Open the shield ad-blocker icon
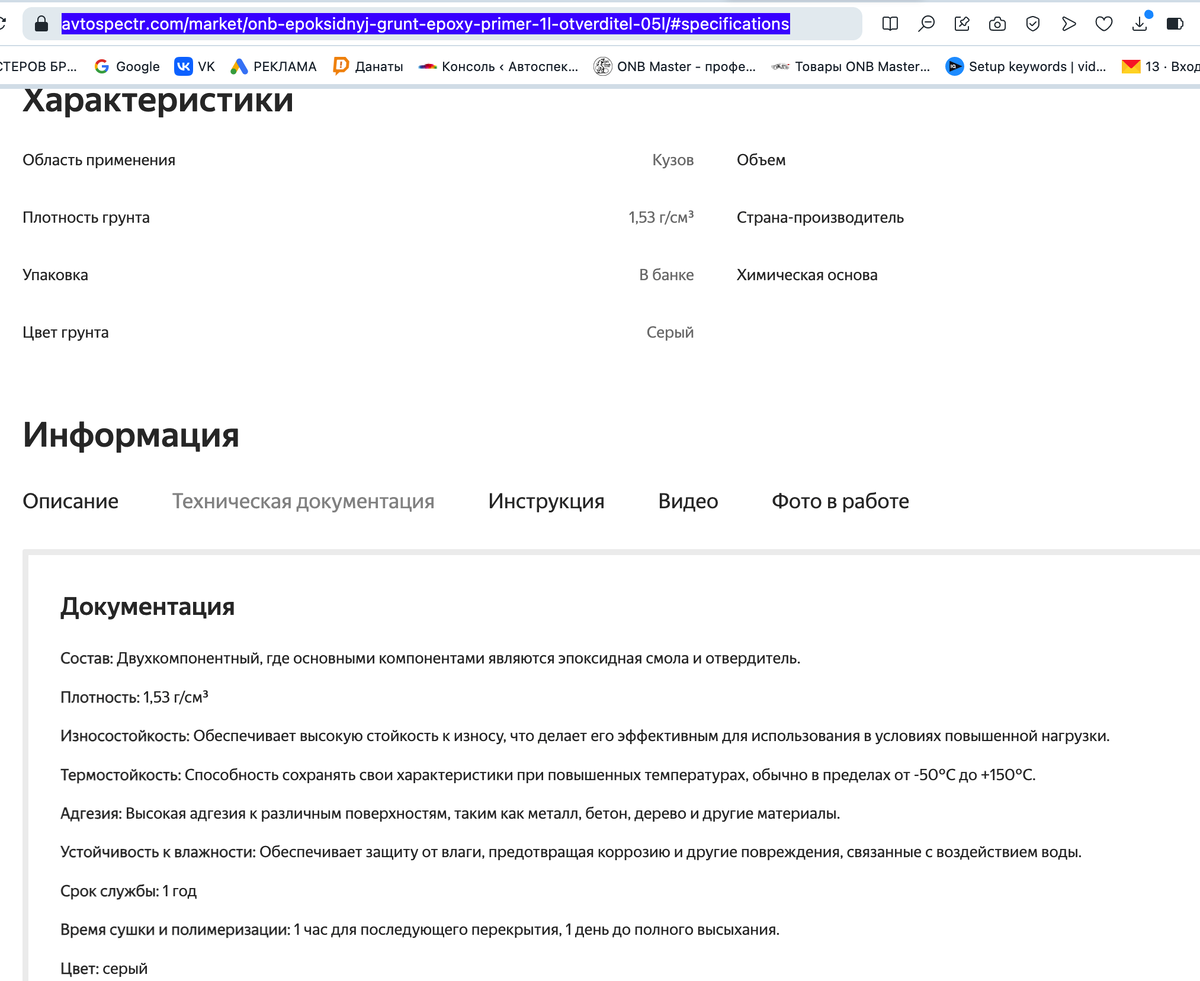Screen dimensions: 1200x981 pyautogui.click(x=1033, y=23)
